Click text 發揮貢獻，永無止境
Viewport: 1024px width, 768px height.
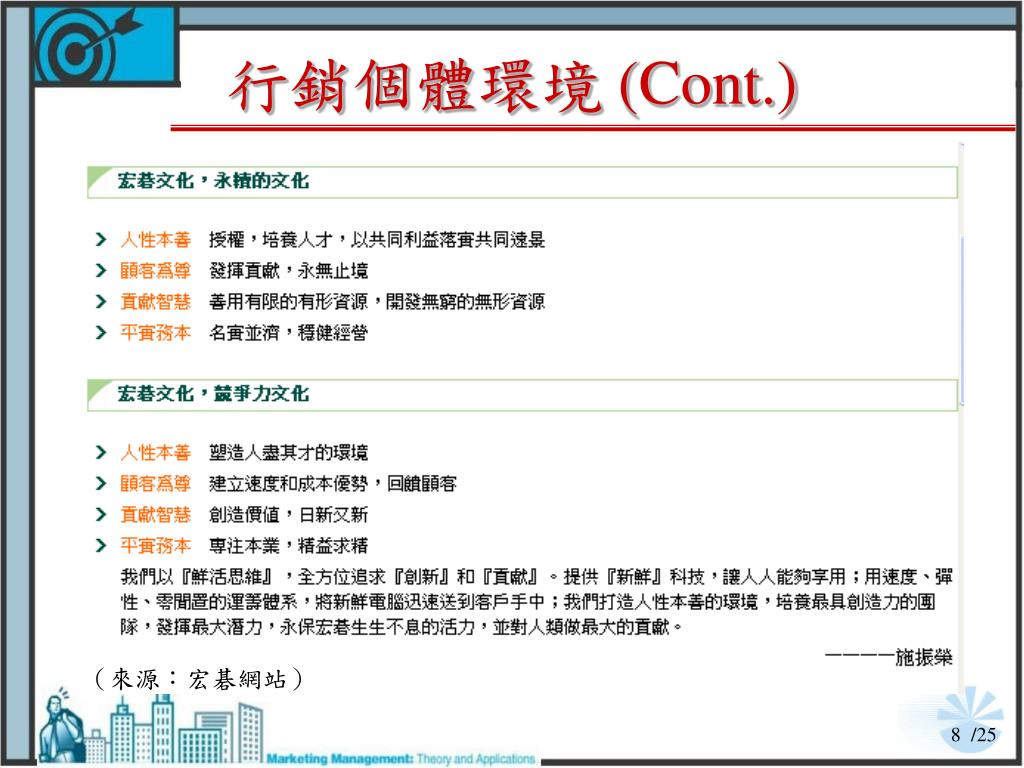[289, 270]
